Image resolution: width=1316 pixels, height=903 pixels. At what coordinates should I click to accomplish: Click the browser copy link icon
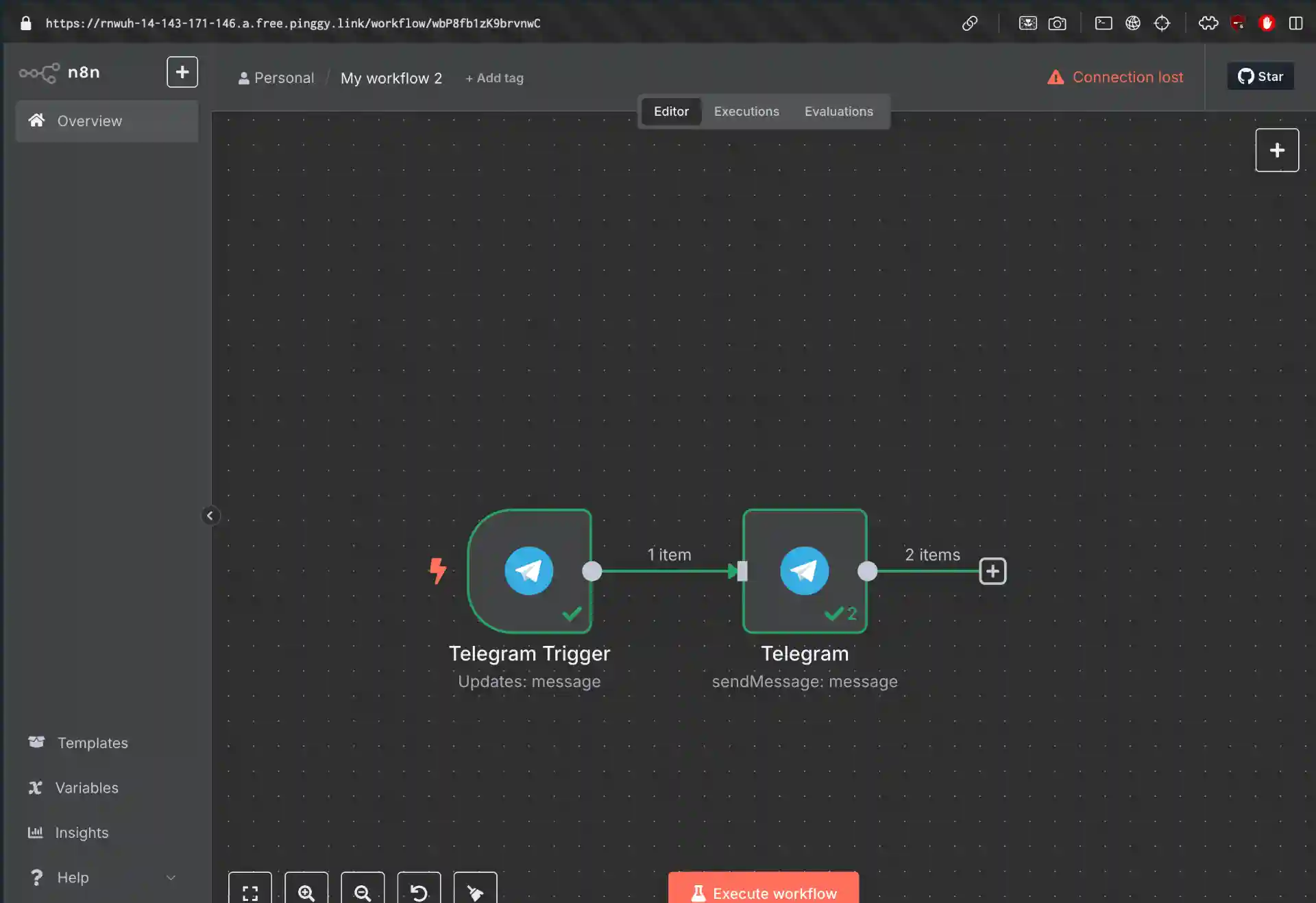coord(969,23)
